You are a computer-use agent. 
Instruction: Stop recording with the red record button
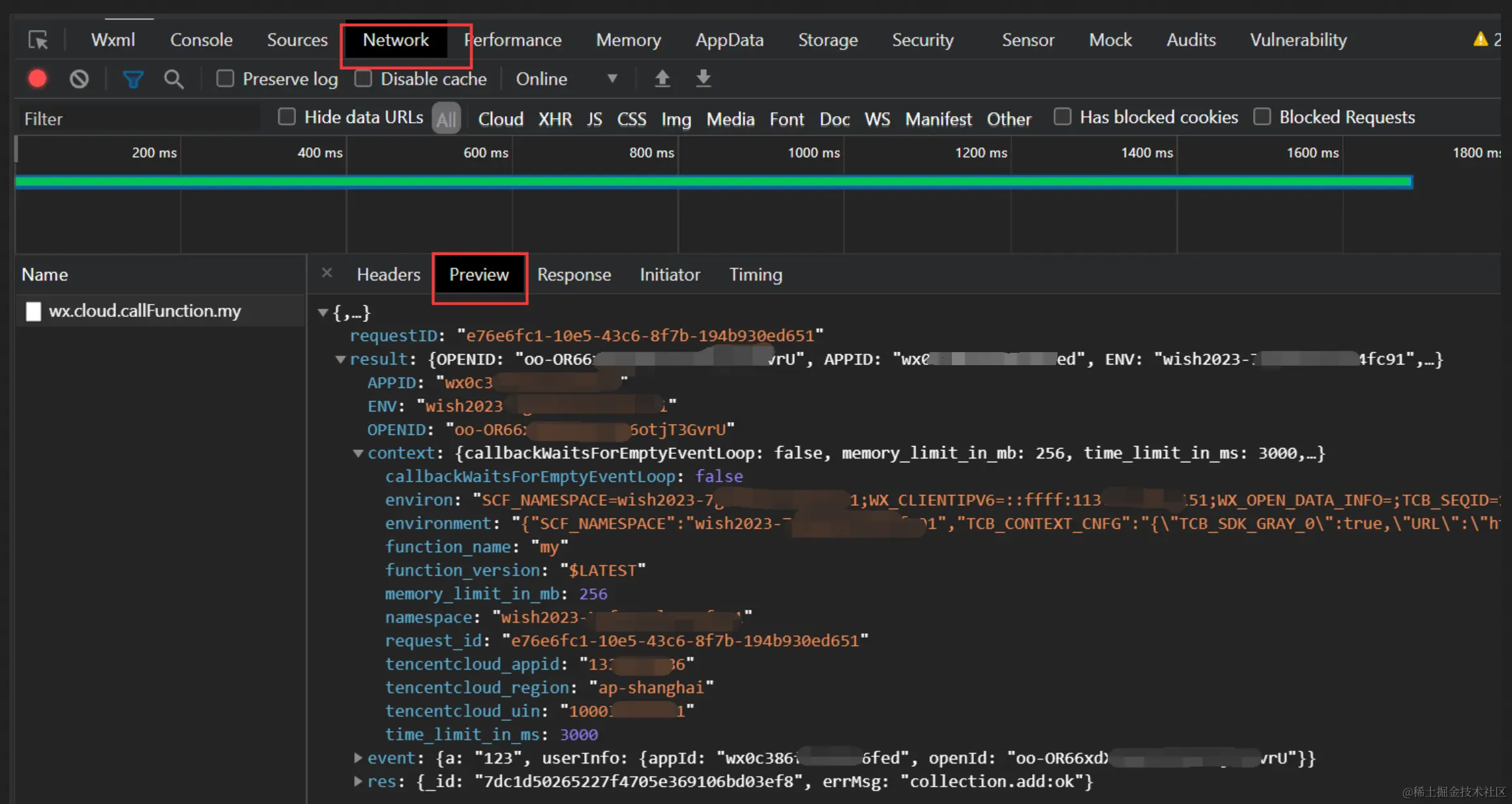(37, 79)
